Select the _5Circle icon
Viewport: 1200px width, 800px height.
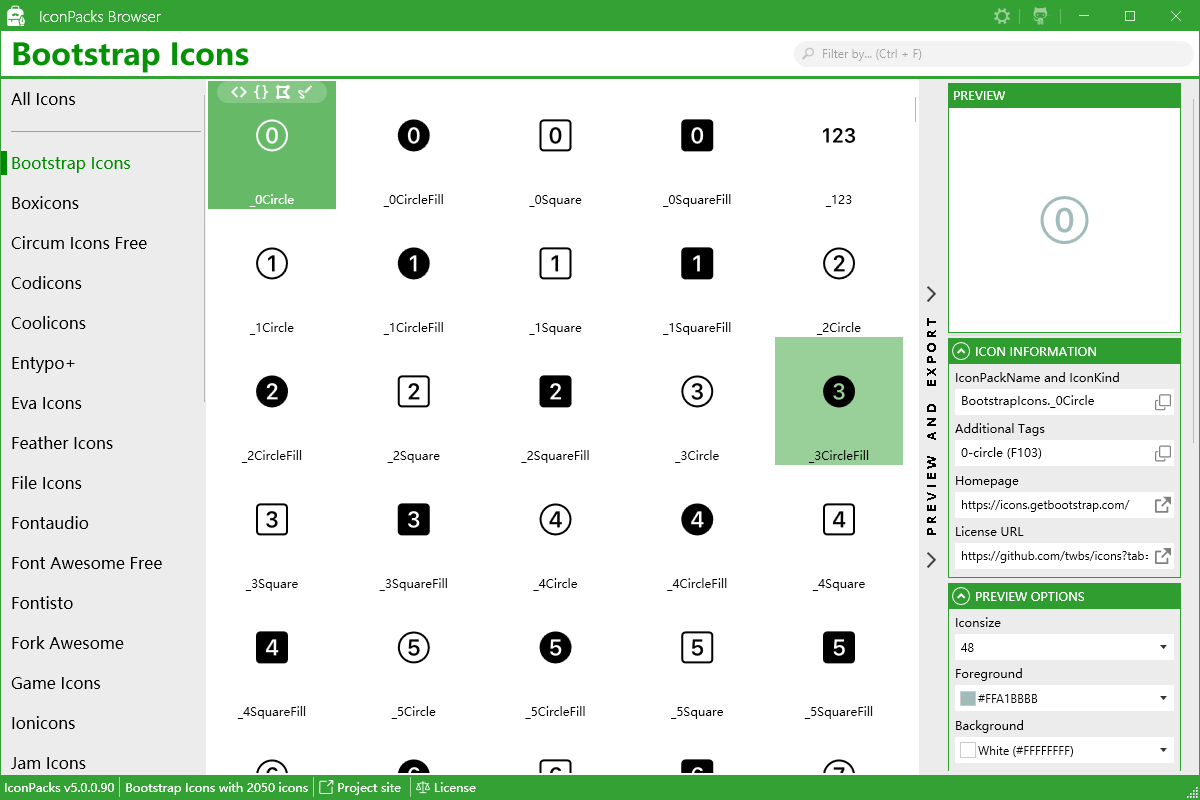(414, 657)
